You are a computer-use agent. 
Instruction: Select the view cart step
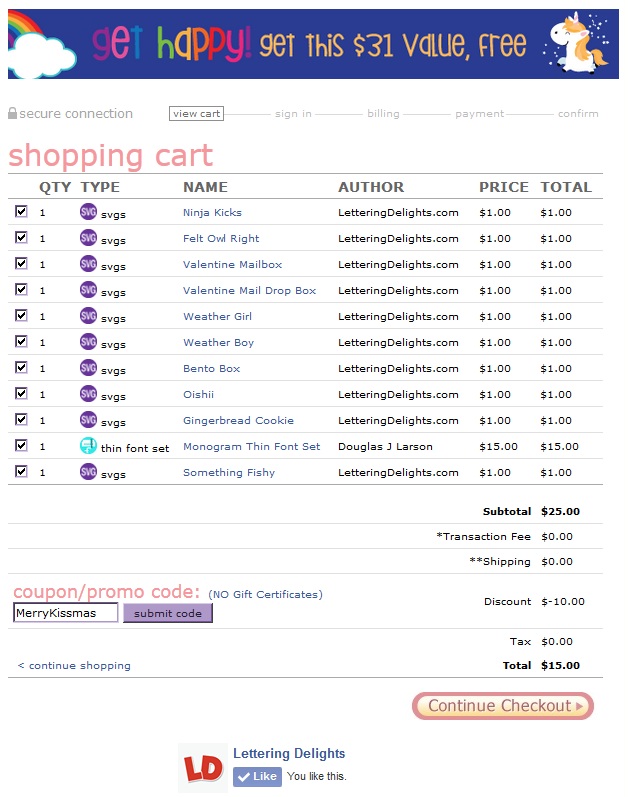196,114
